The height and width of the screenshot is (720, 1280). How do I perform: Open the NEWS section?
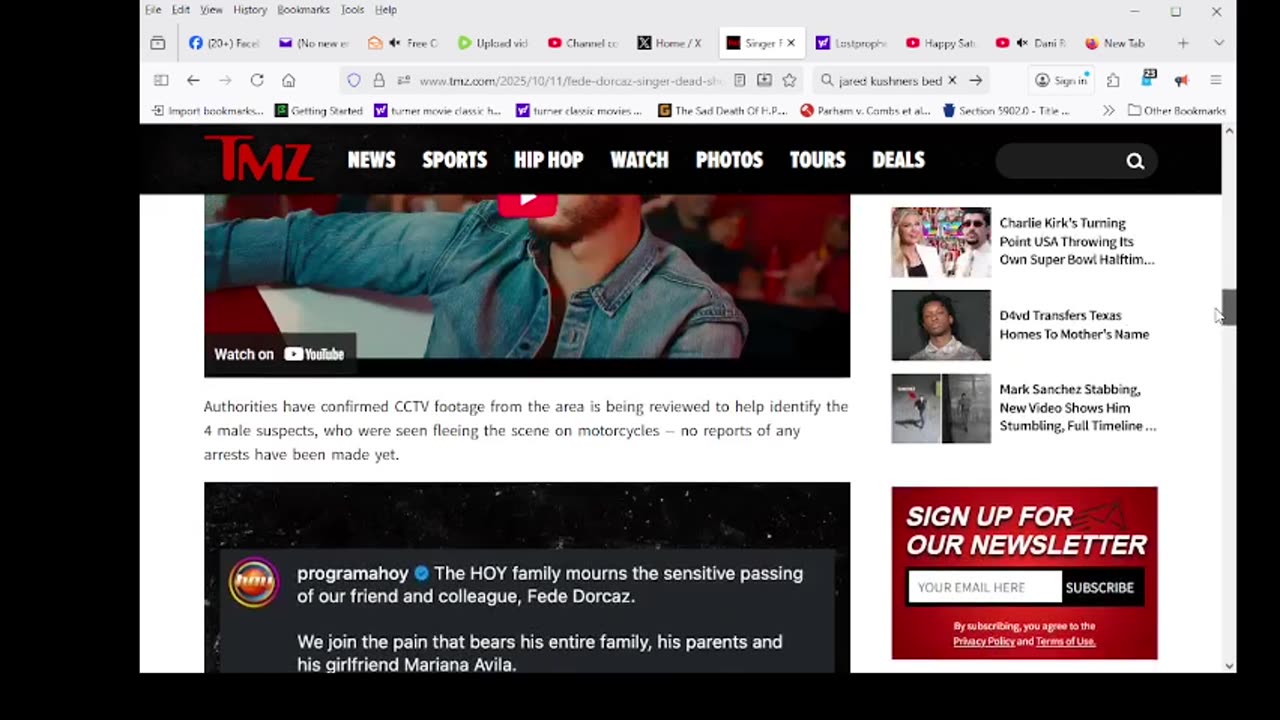click(x=372, y=160)
